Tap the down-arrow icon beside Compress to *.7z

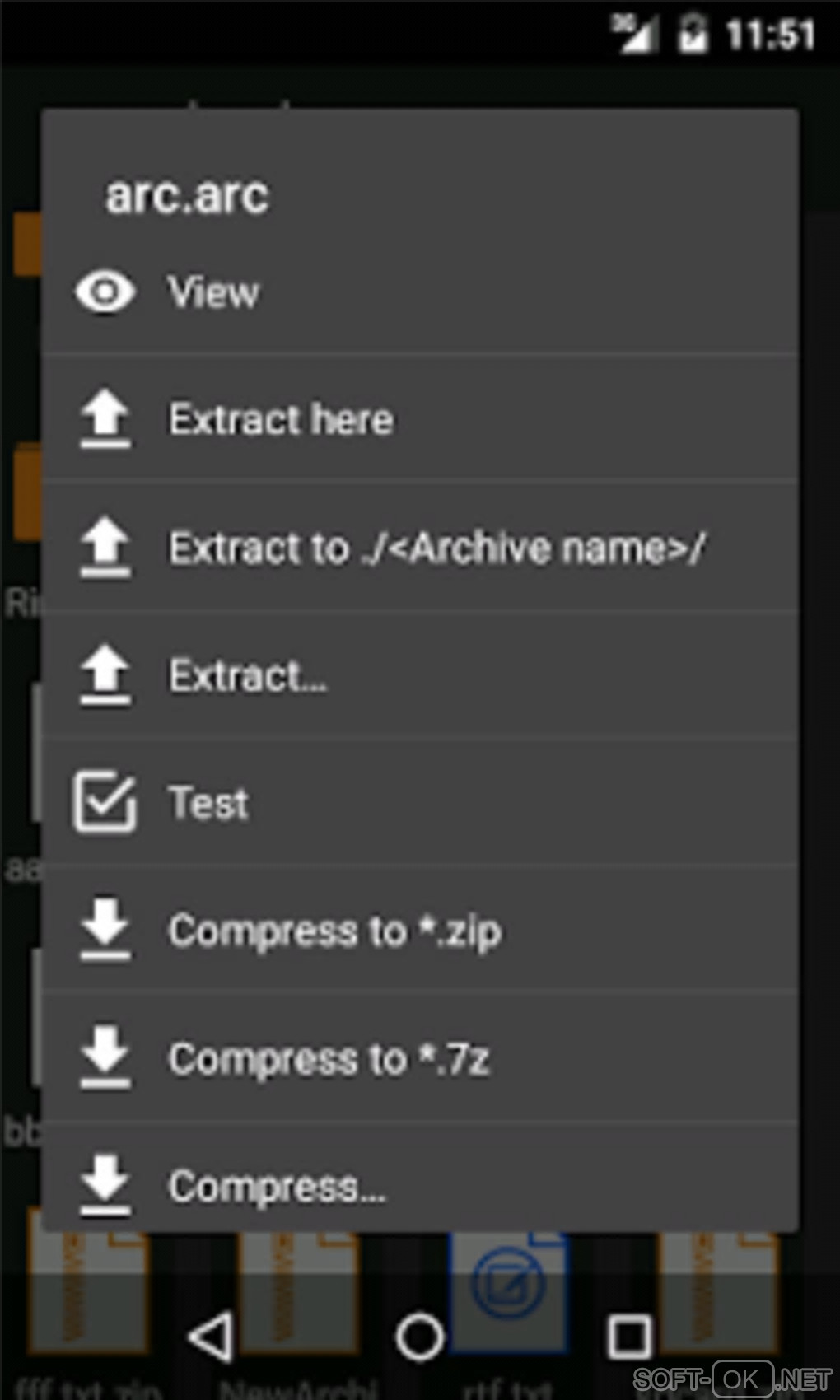pos(105,1058)
